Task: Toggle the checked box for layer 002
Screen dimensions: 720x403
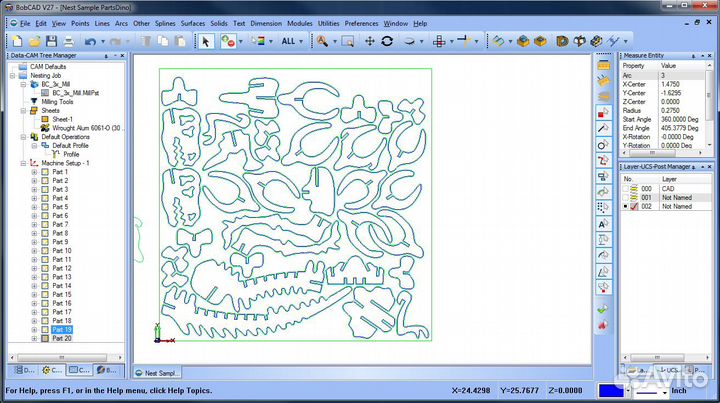Action: tap(626, 206)
